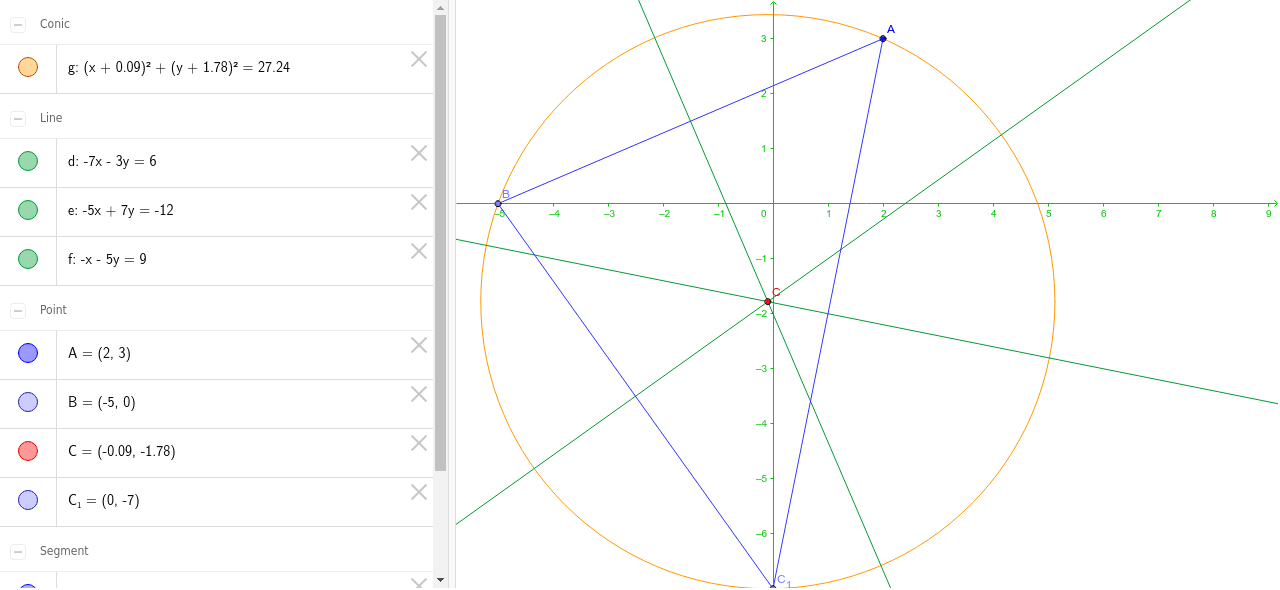Viewport: 1280px width, 590px height.
Task: Delete conic g with its X
Action: point(419,59)
